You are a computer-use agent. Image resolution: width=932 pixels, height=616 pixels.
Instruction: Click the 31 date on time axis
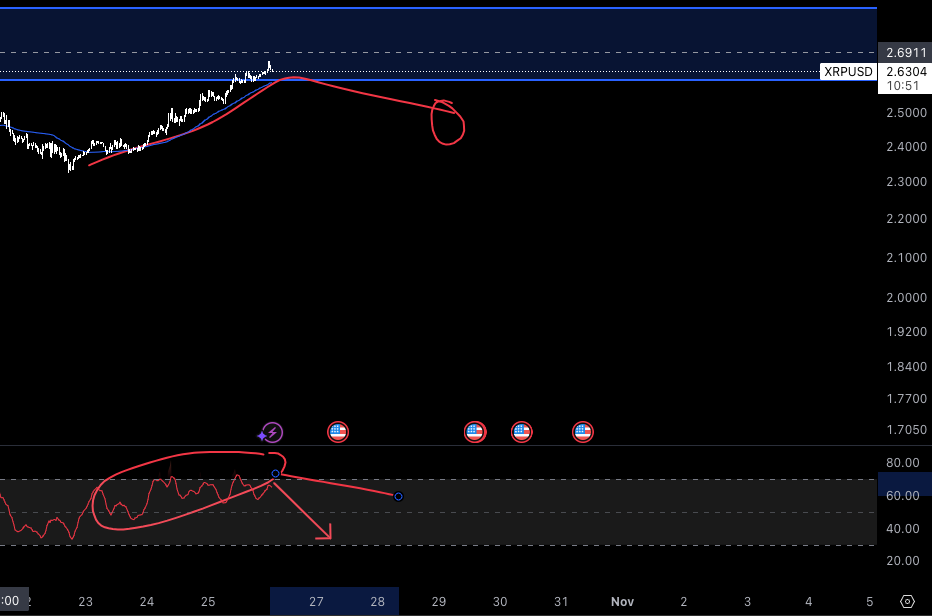(x=561, y=601)
